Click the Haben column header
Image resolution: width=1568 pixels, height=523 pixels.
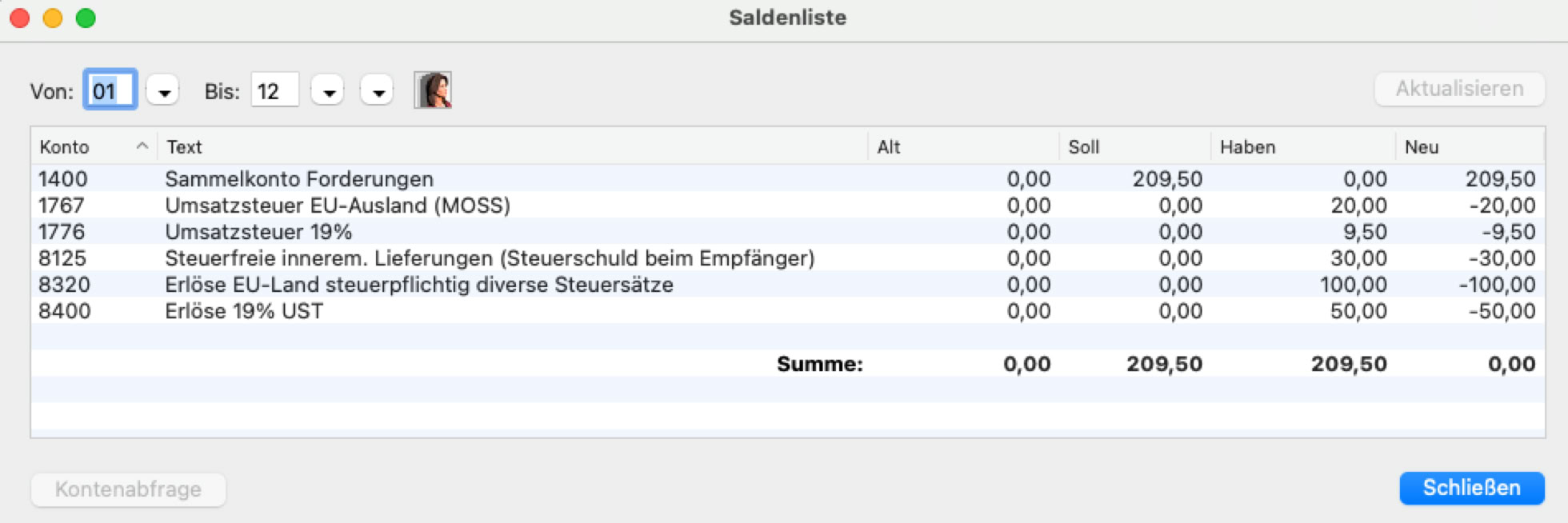(x=1302, y=147)
